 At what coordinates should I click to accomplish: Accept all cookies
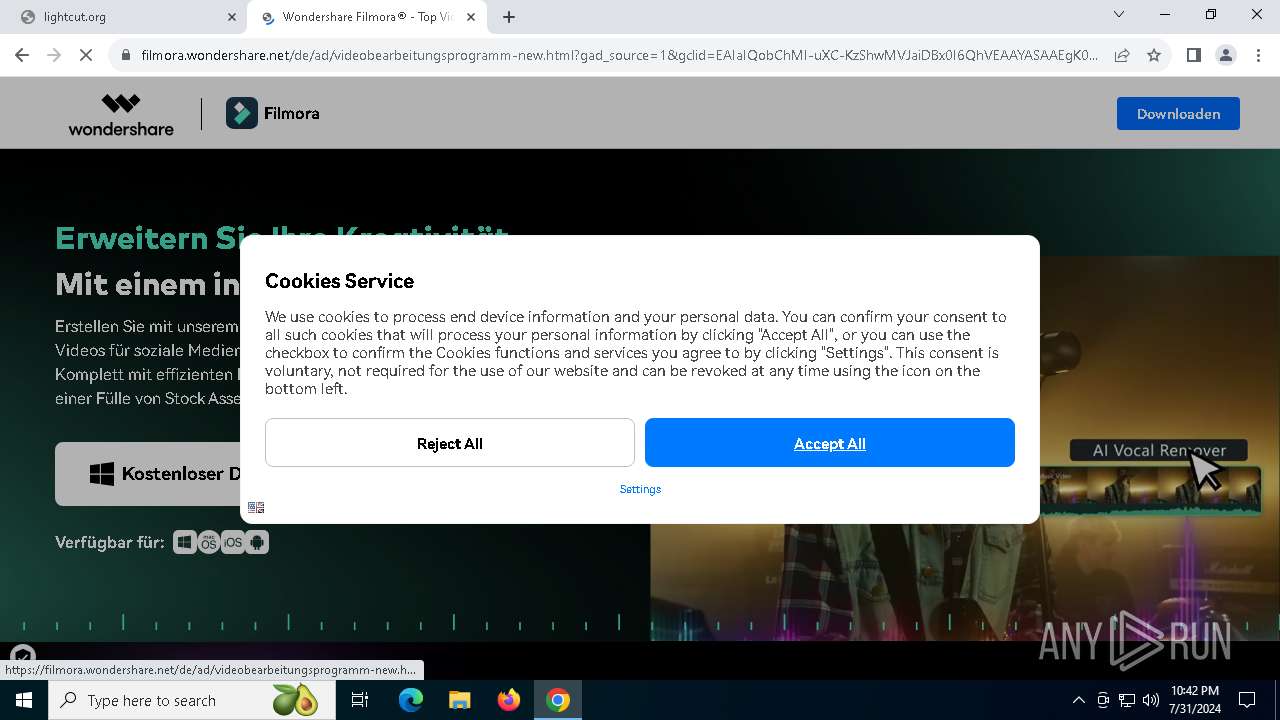click(x=830, y=443)
